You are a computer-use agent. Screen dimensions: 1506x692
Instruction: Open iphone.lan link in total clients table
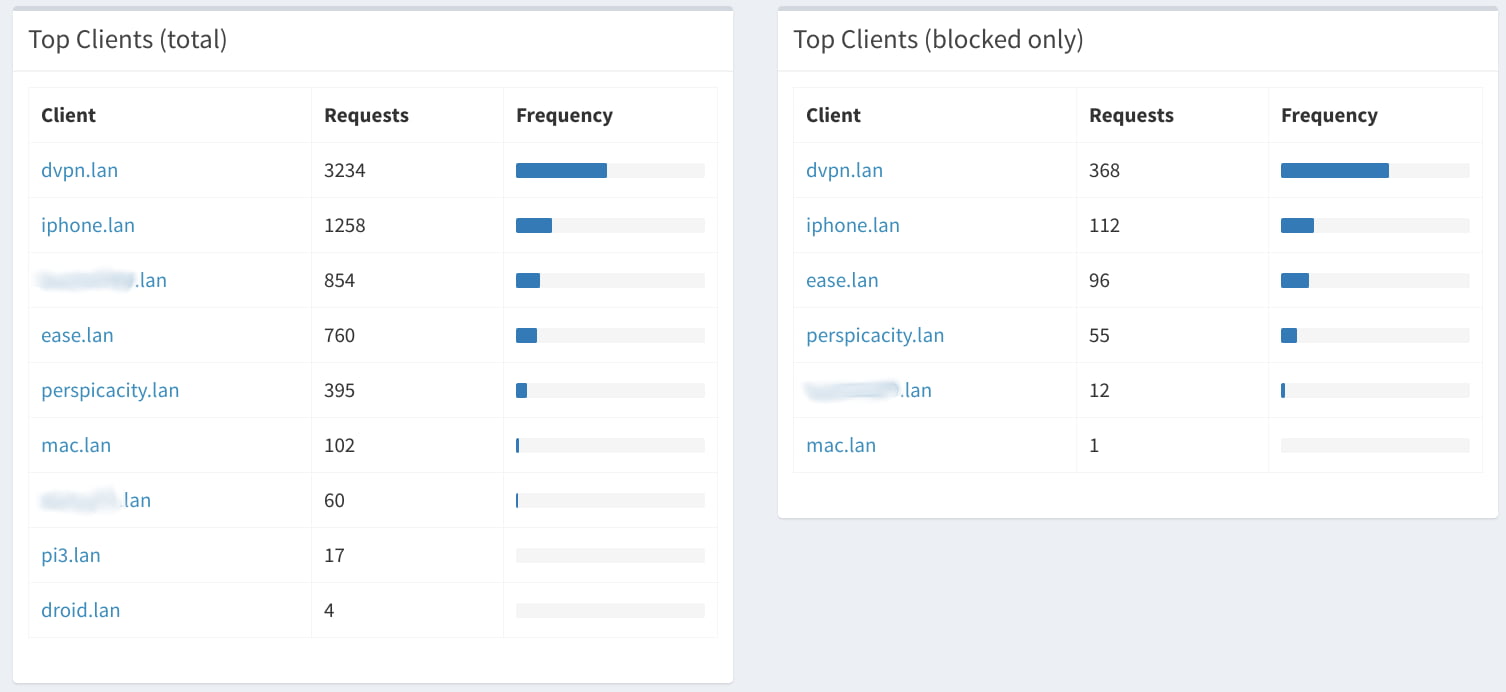click(x=88, y=225)
